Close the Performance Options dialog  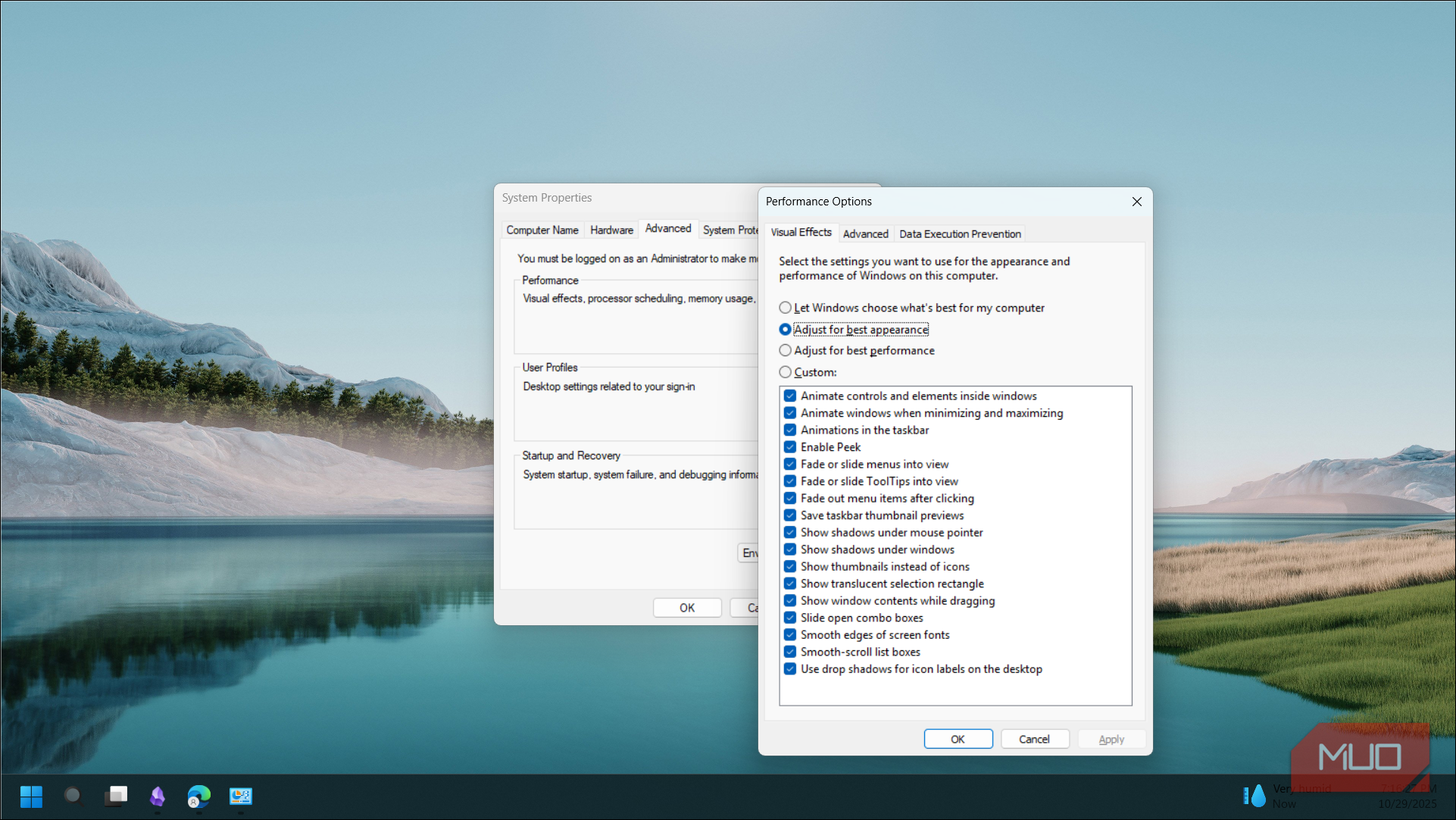point(1136,202)
